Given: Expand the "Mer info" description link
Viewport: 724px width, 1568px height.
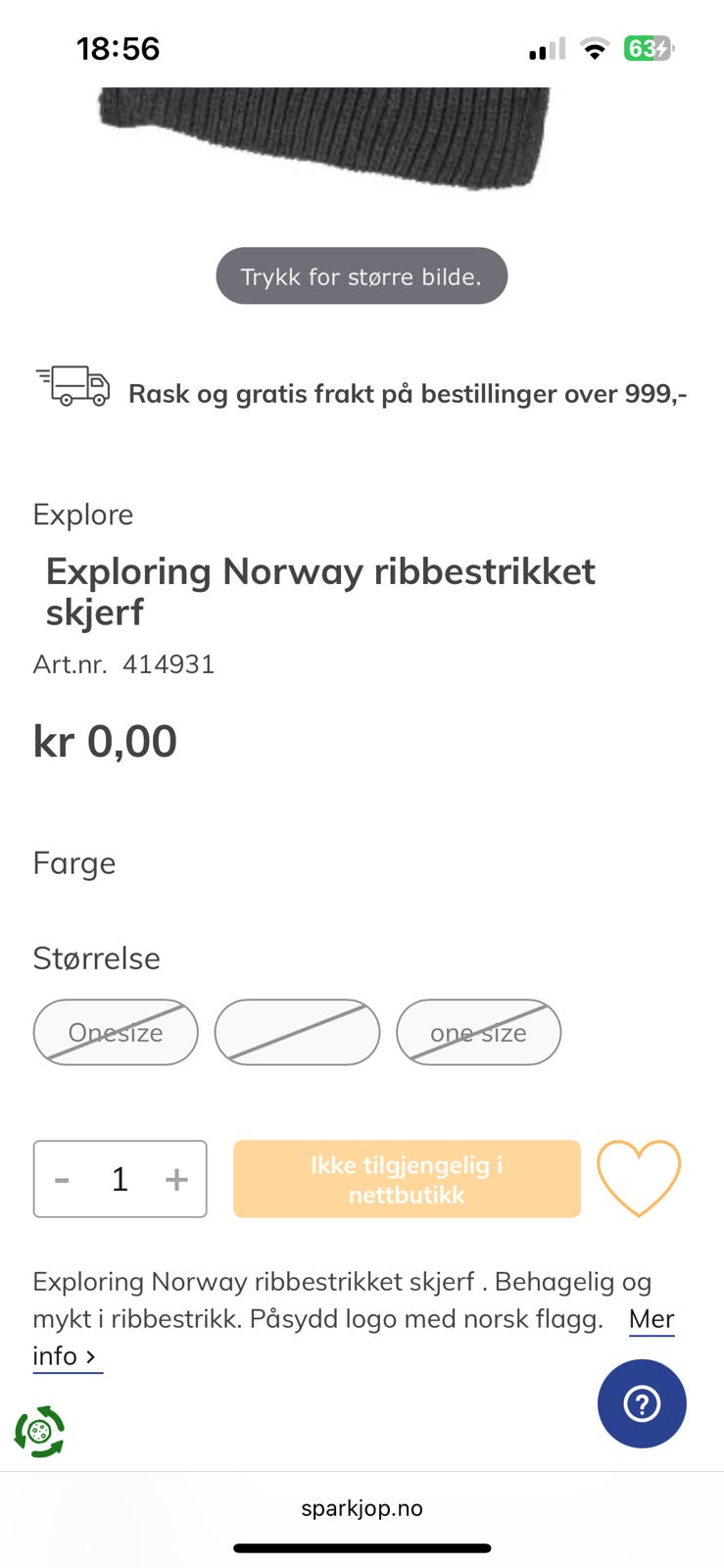Looking at the screenshot, I should 651,1319.
